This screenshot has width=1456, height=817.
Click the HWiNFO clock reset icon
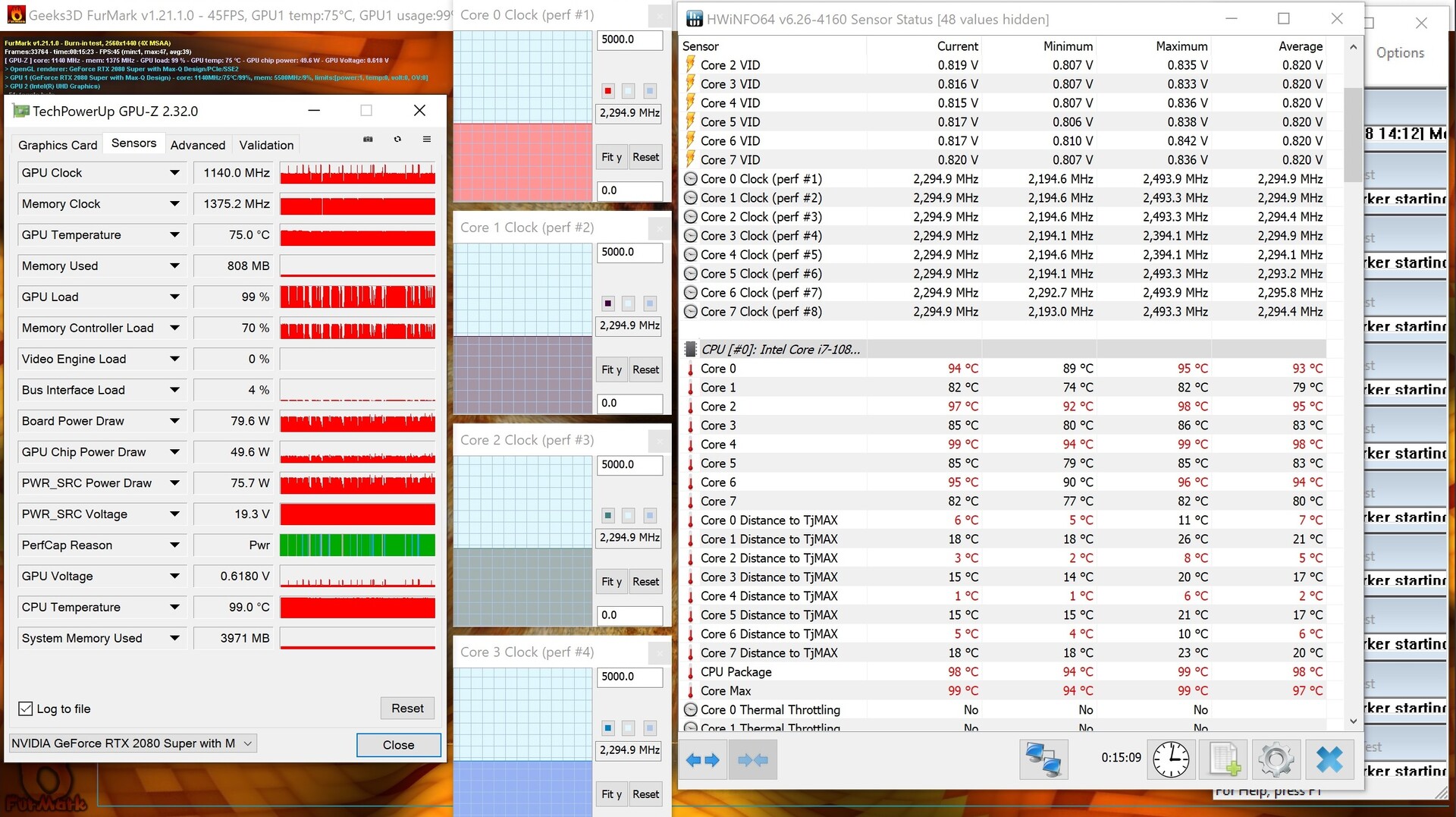(1171, 759)
